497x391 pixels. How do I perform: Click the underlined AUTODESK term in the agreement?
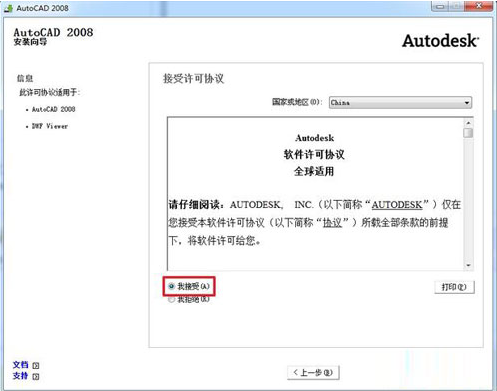(x=397, y=204)
